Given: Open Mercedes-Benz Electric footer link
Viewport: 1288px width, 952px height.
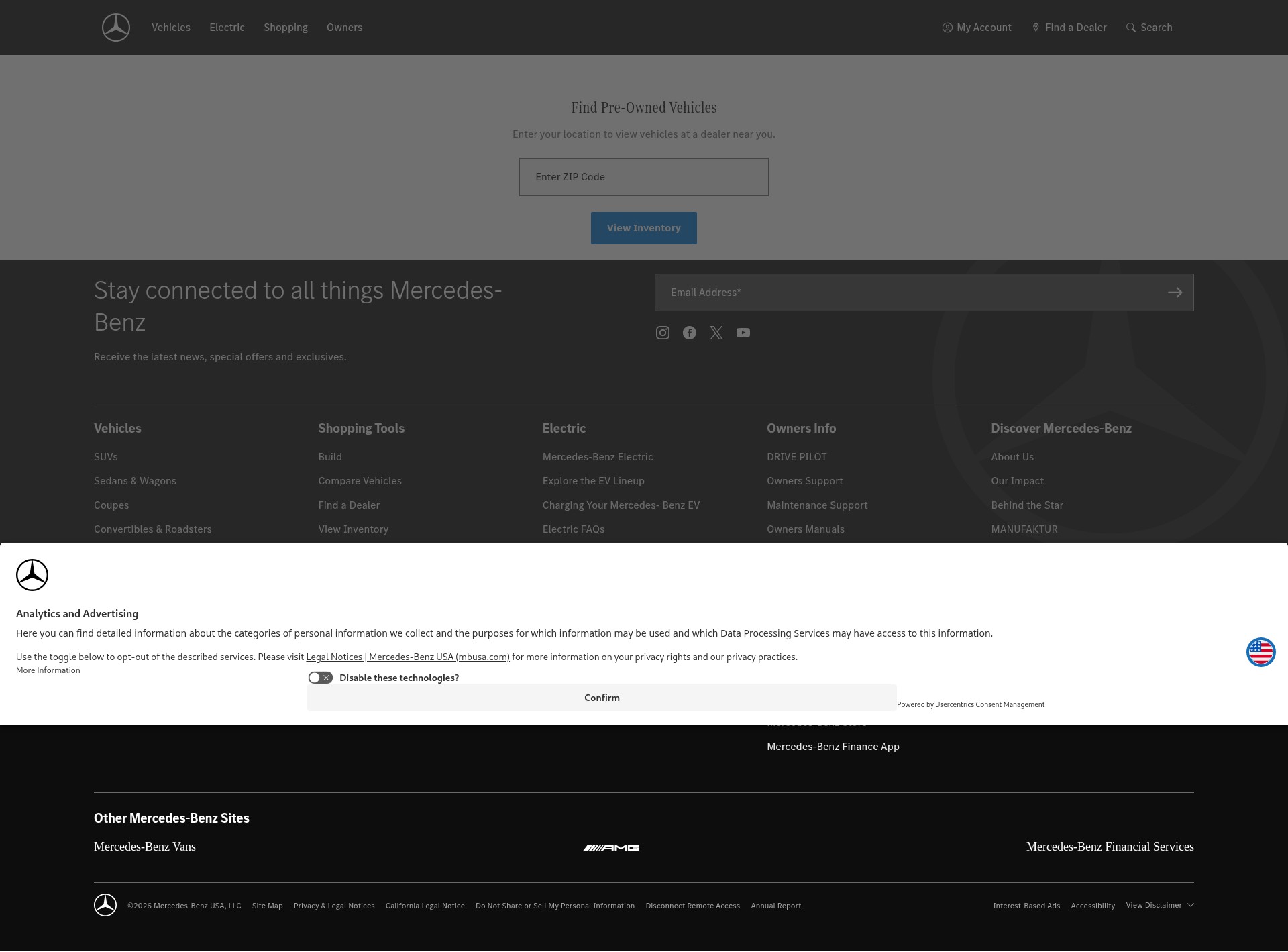Looking at the screenshot, I should click(598, 457).
